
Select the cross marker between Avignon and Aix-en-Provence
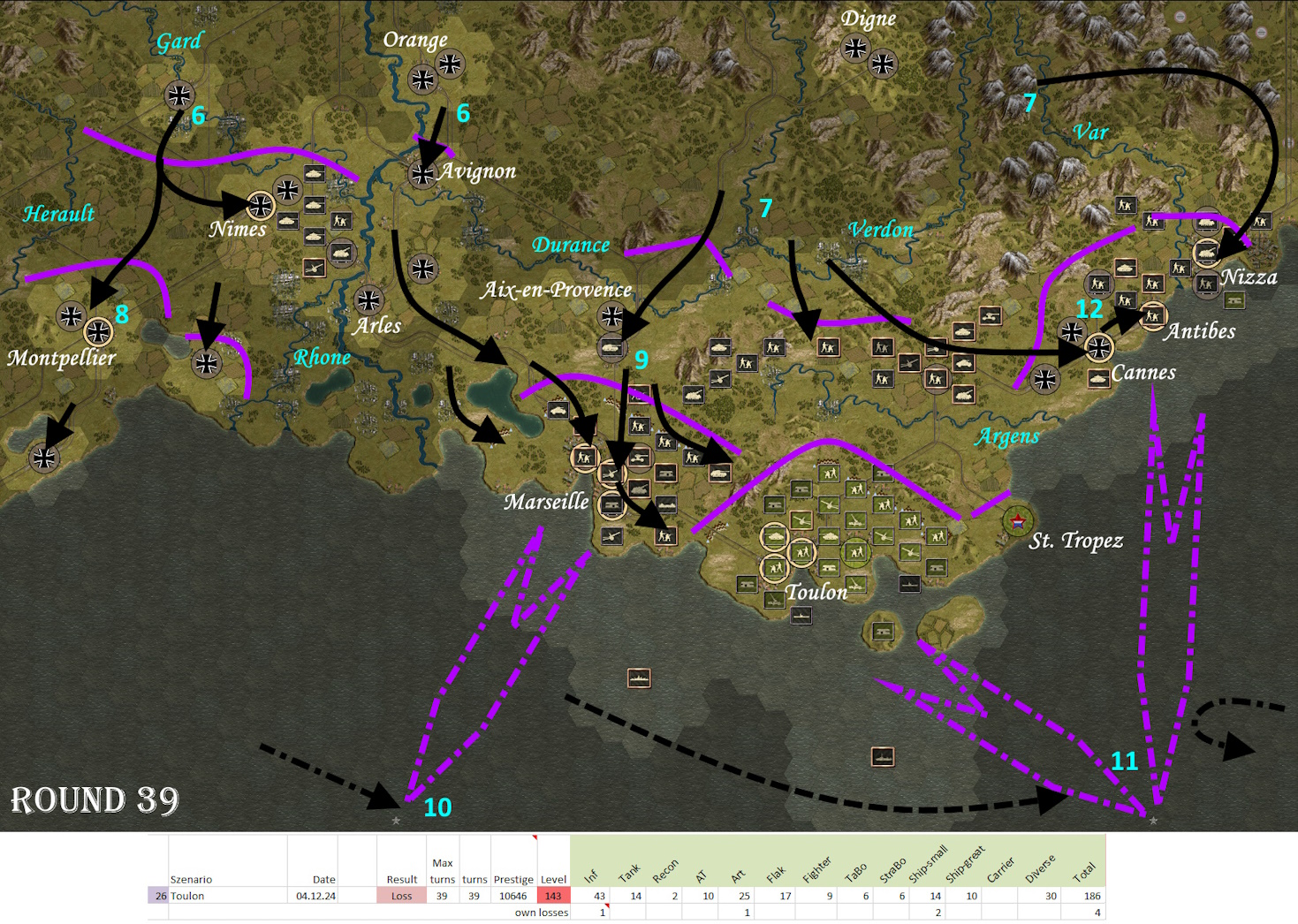(x=423, y=268)
